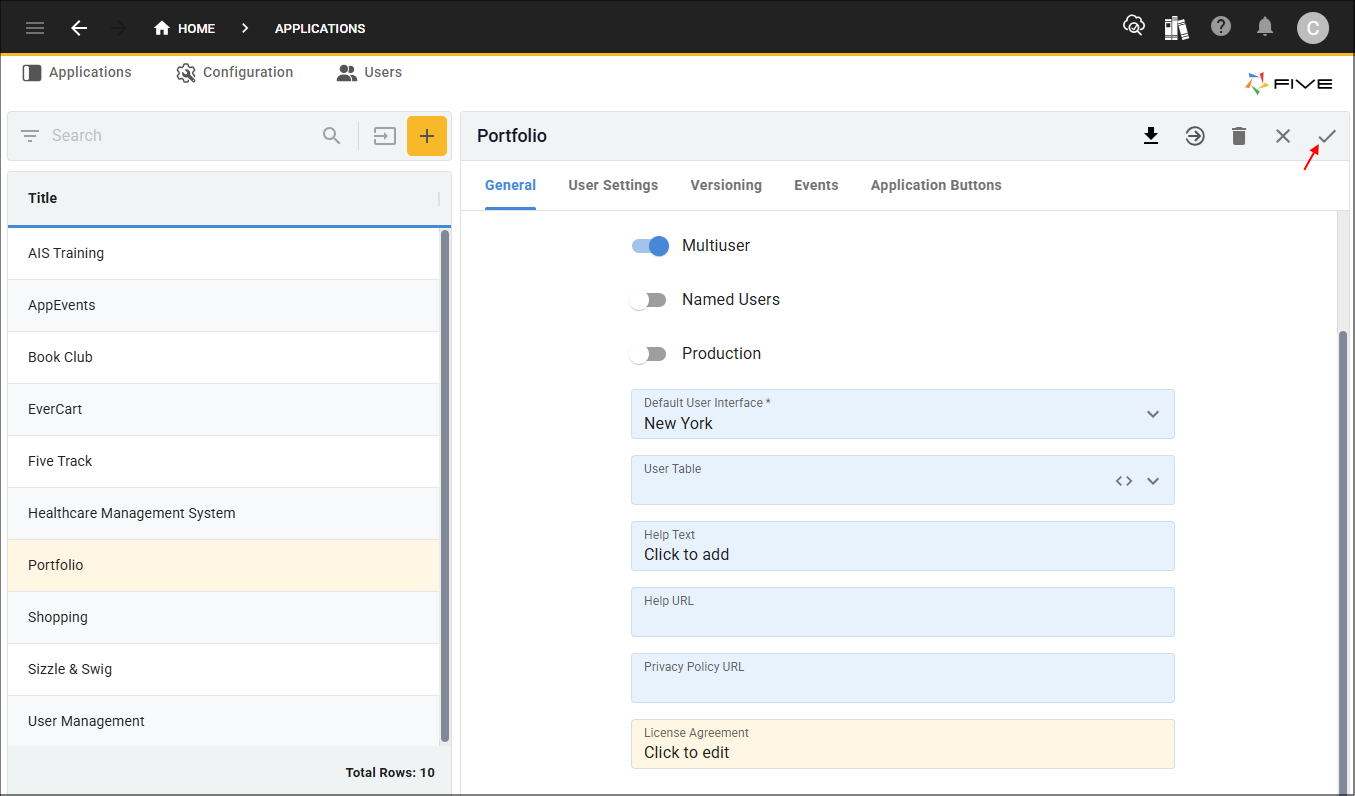Click the notifications bell icon
1355x796 pixels.
(x=1265, y=27)
